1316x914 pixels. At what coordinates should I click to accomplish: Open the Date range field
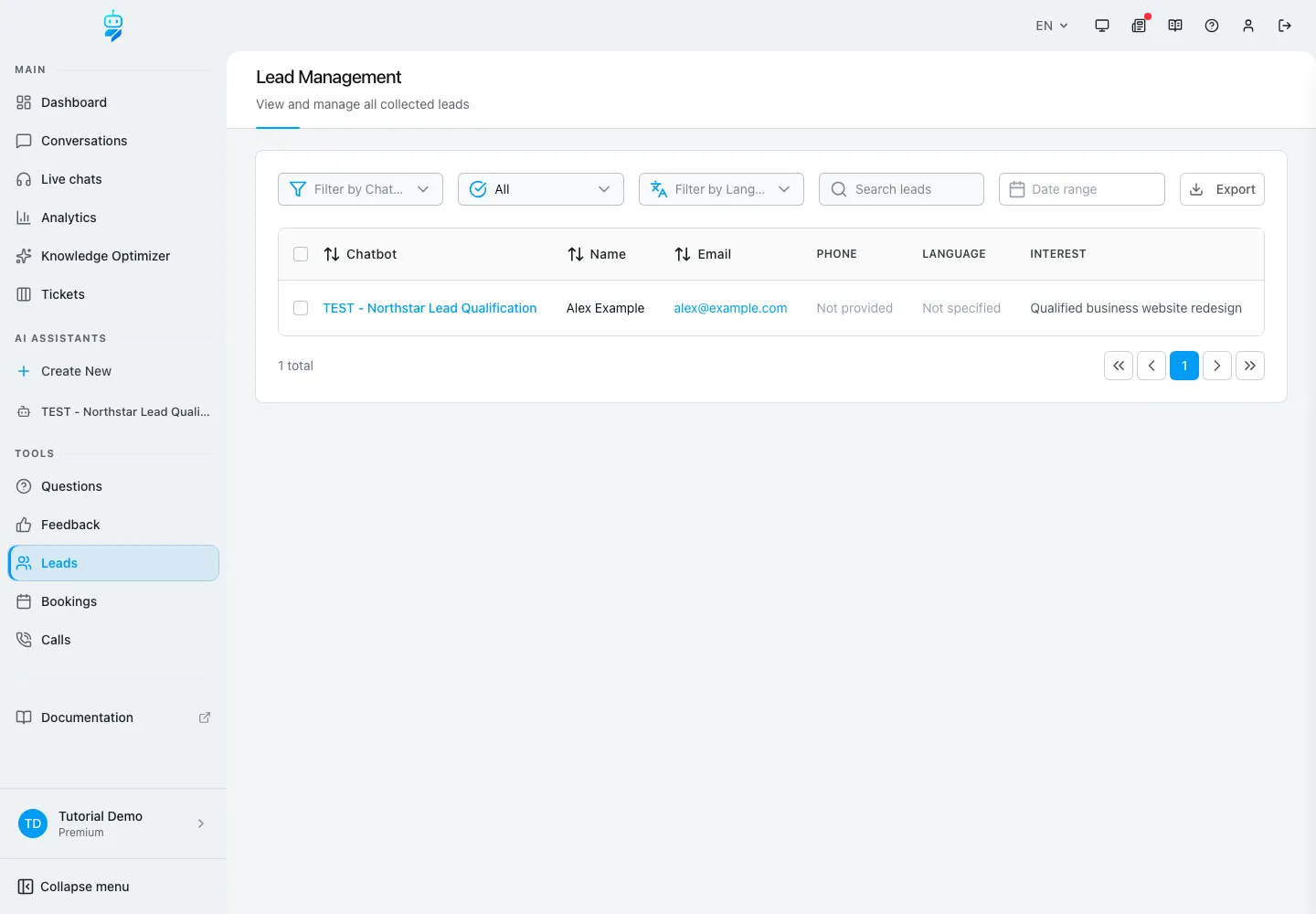click(1082, 189)
